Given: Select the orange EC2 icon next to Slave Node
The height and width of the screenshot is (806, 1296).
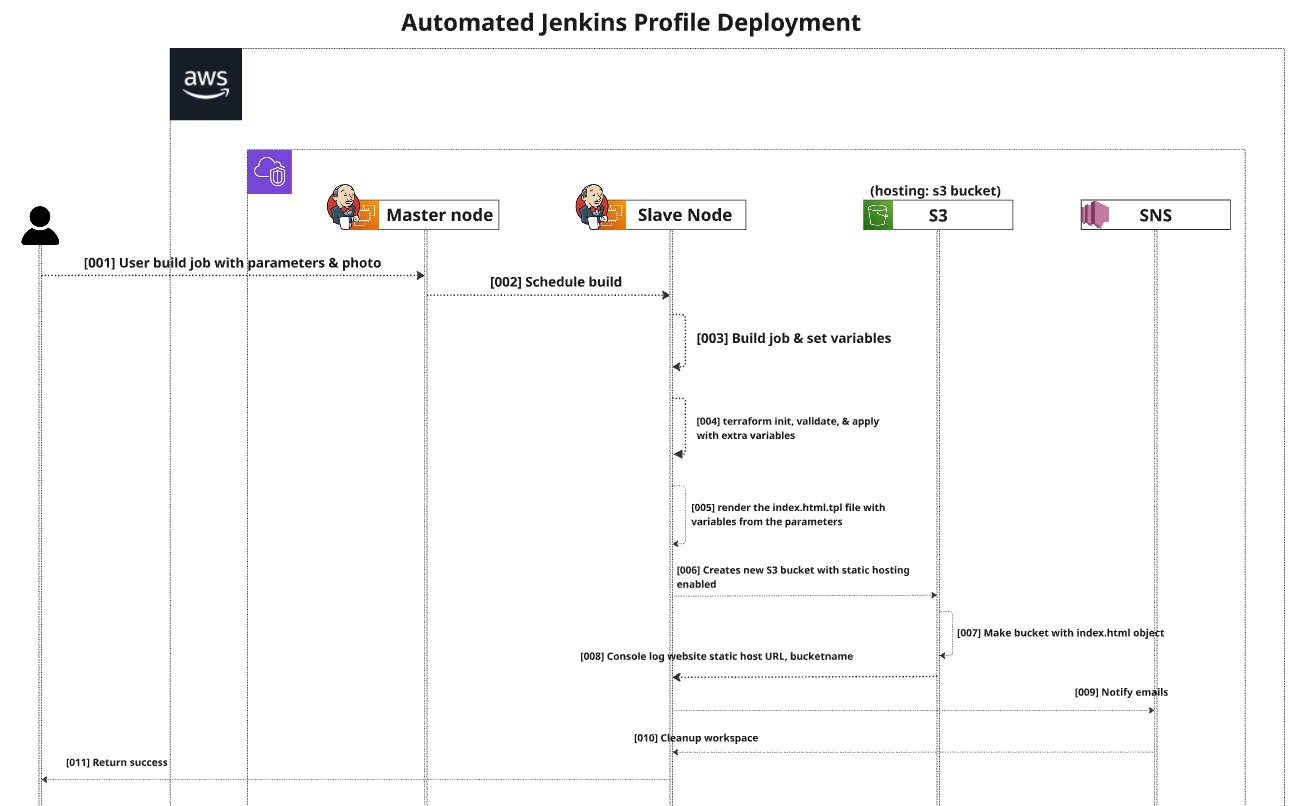Looking at the screenshot, I should [x=612, y=215].
